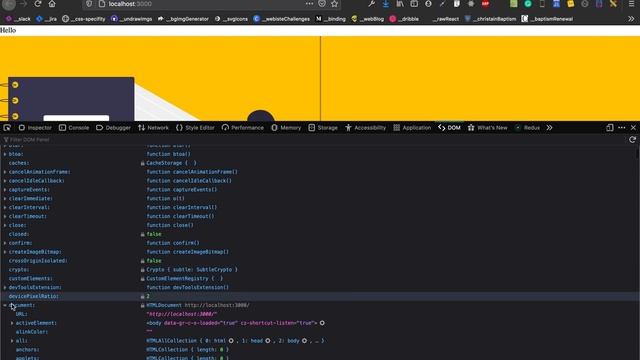Expand the all property row
The image size is (640, 360).
coord(12,341)
